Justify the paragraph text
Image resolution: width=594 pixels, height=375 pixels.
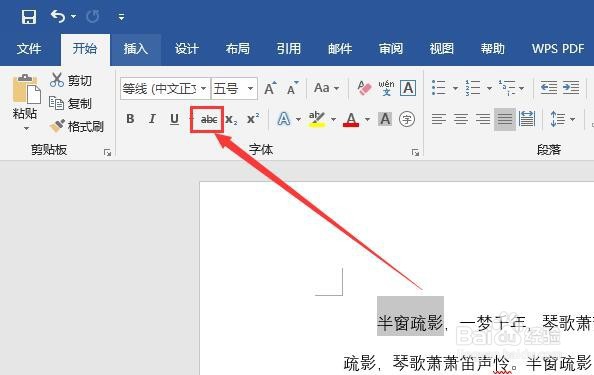coord(505,119)
